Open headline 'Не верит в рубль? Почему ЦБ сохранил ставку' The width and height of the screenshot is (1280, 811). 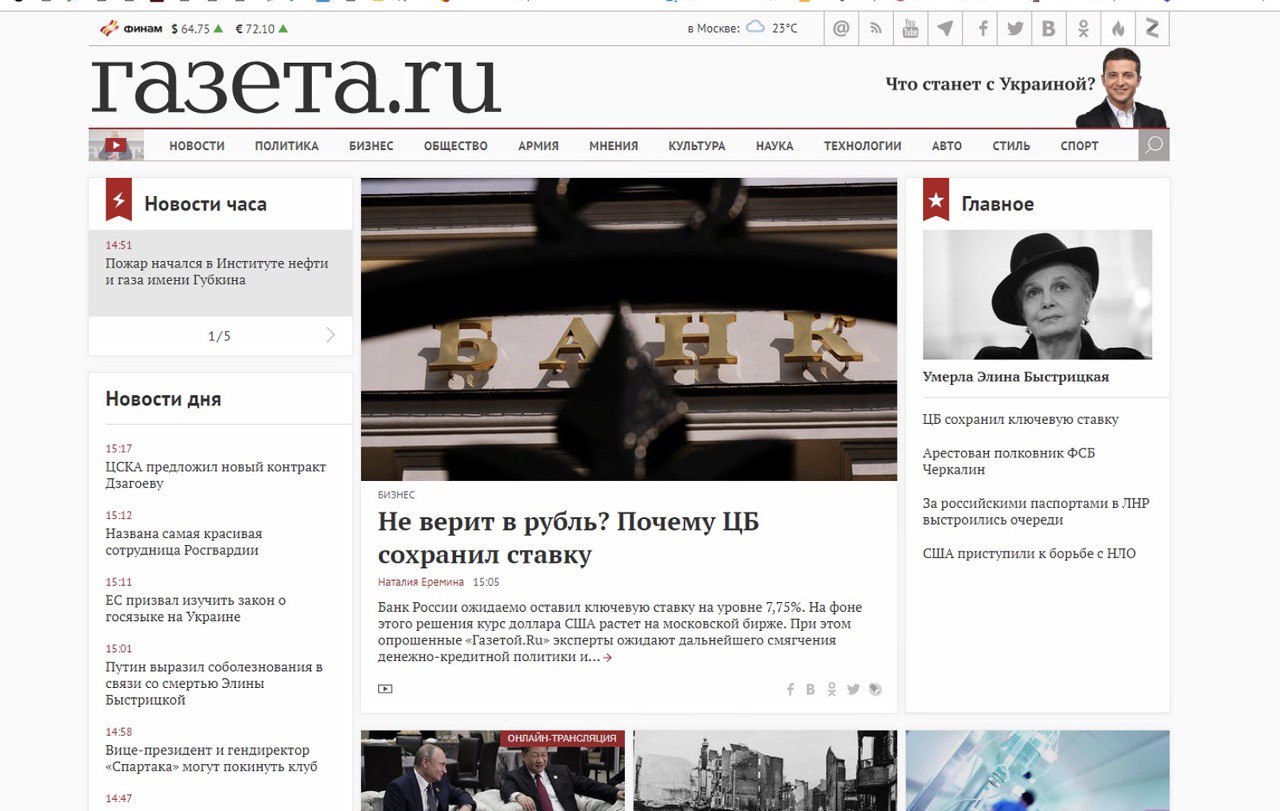pyautogui.click(x=569, y=538)
